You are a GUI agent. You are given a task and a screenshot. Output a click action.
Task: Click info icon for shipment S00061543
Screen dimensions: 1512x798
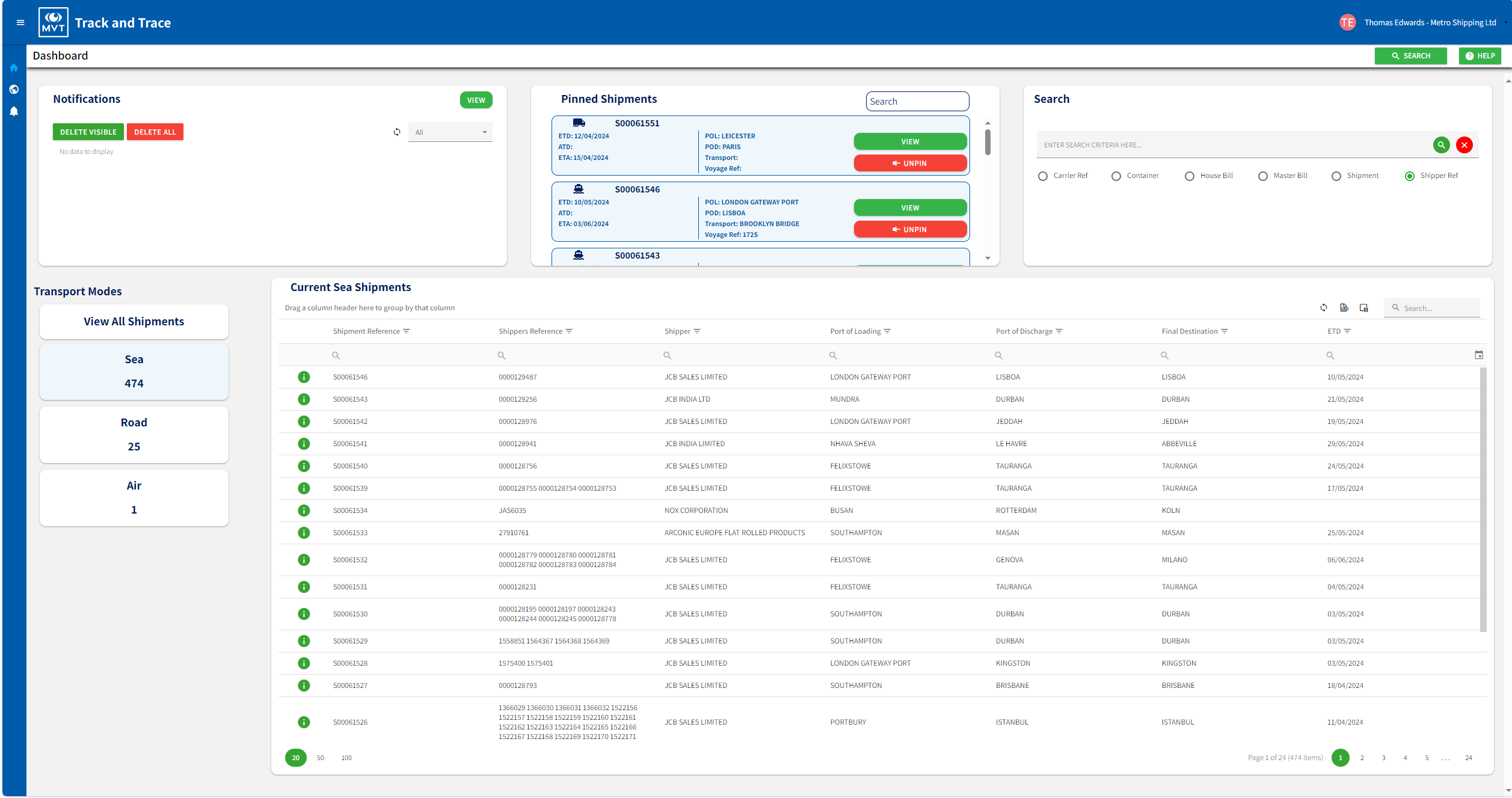(x=304, y=399)
